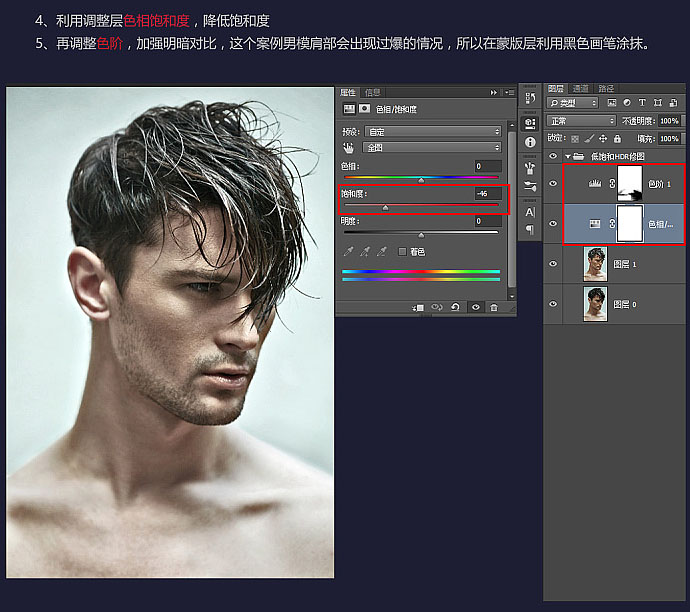Filter layers by adjustment layers

click(x=627, y=103)
